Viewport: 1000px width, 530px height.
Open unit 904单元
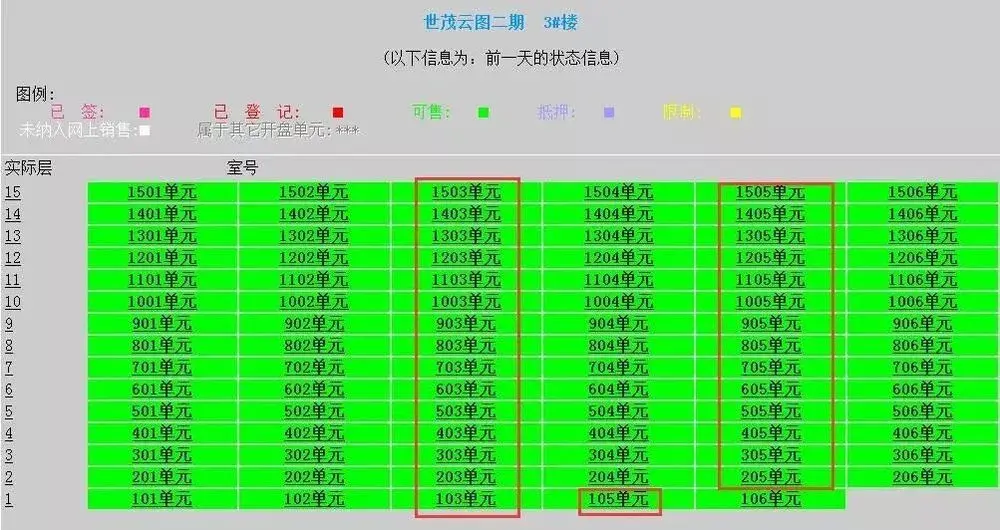619,324
